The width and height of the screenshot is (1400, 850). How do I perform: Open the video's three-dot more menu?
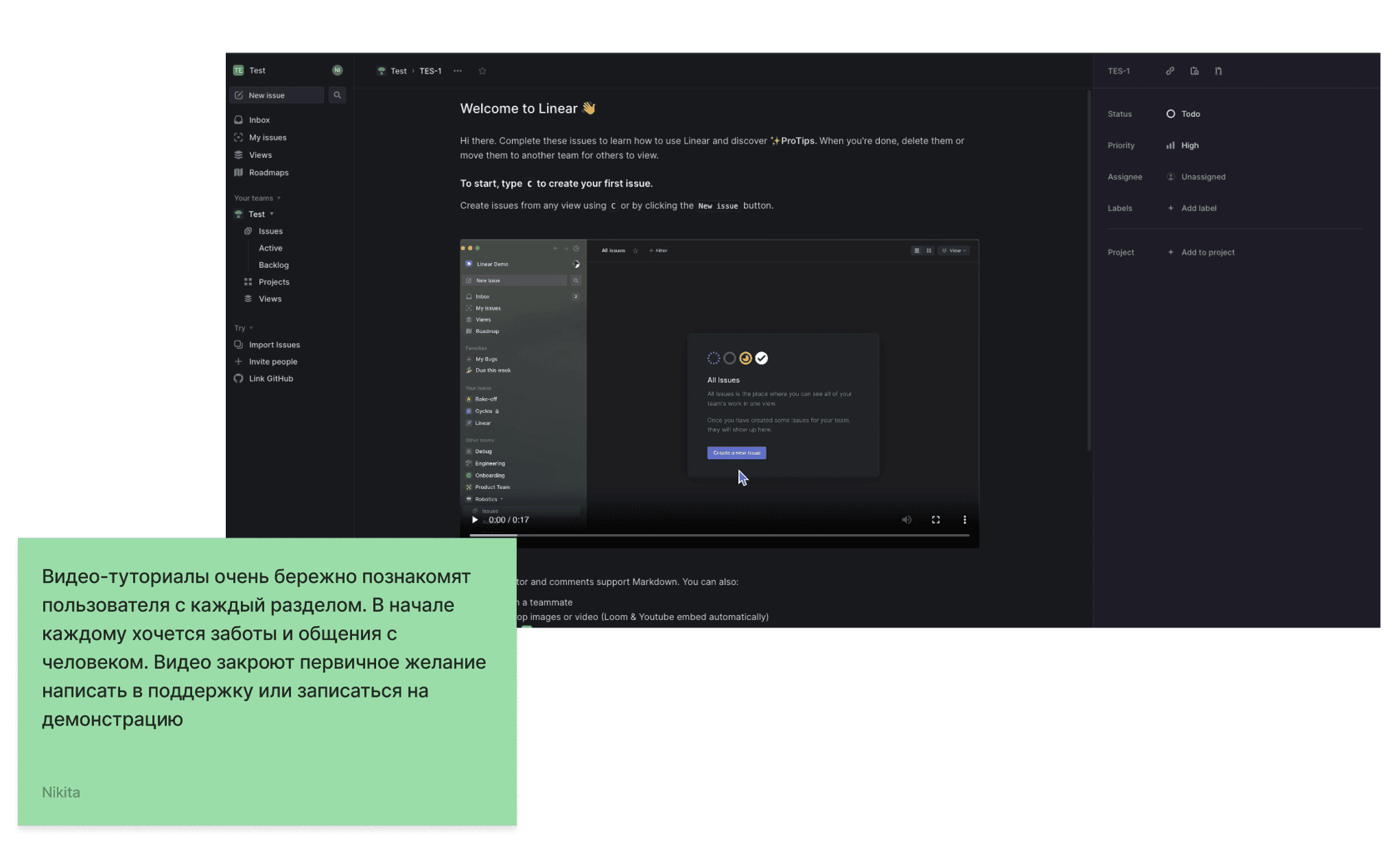tap(964, 520)
